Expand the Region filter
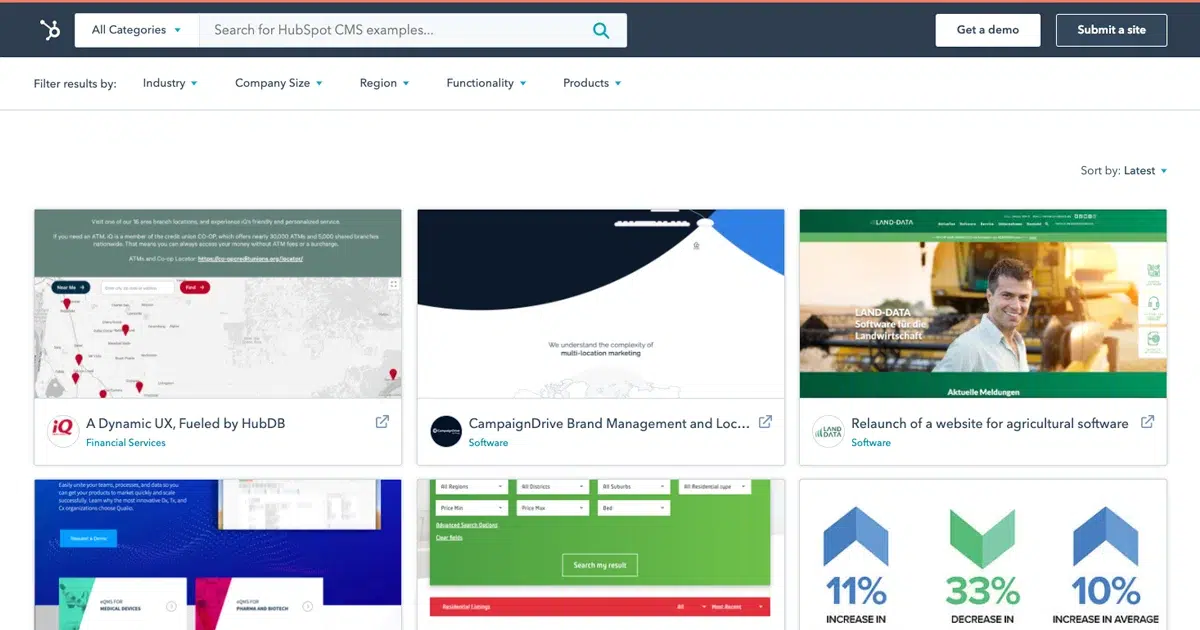 point(385,83)
